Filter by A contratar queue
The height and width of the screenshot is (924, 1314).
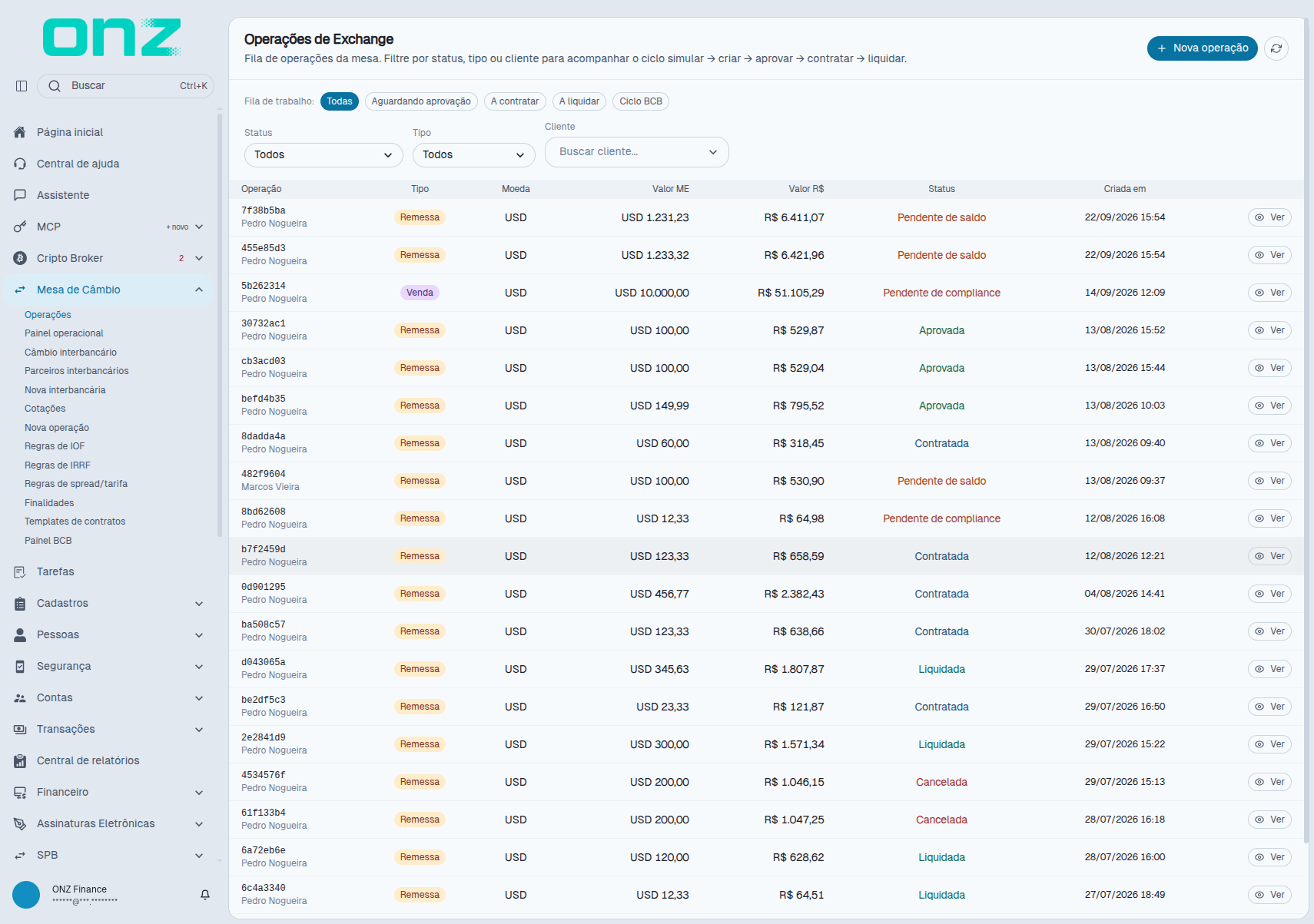[515, 101]
